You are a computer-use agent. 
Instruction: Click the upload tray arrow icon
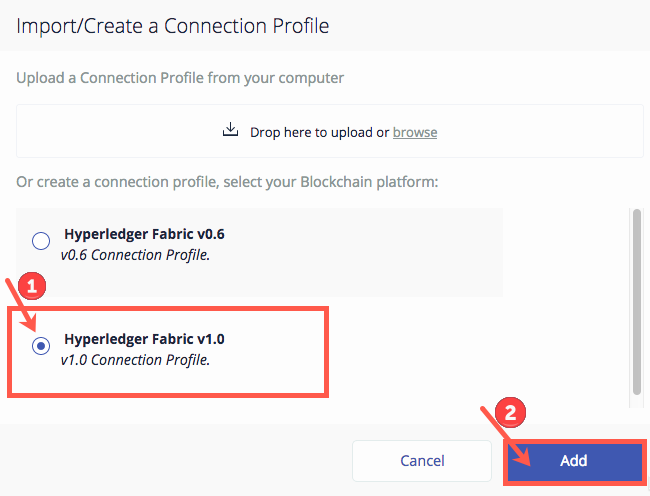tap(230, 129)
